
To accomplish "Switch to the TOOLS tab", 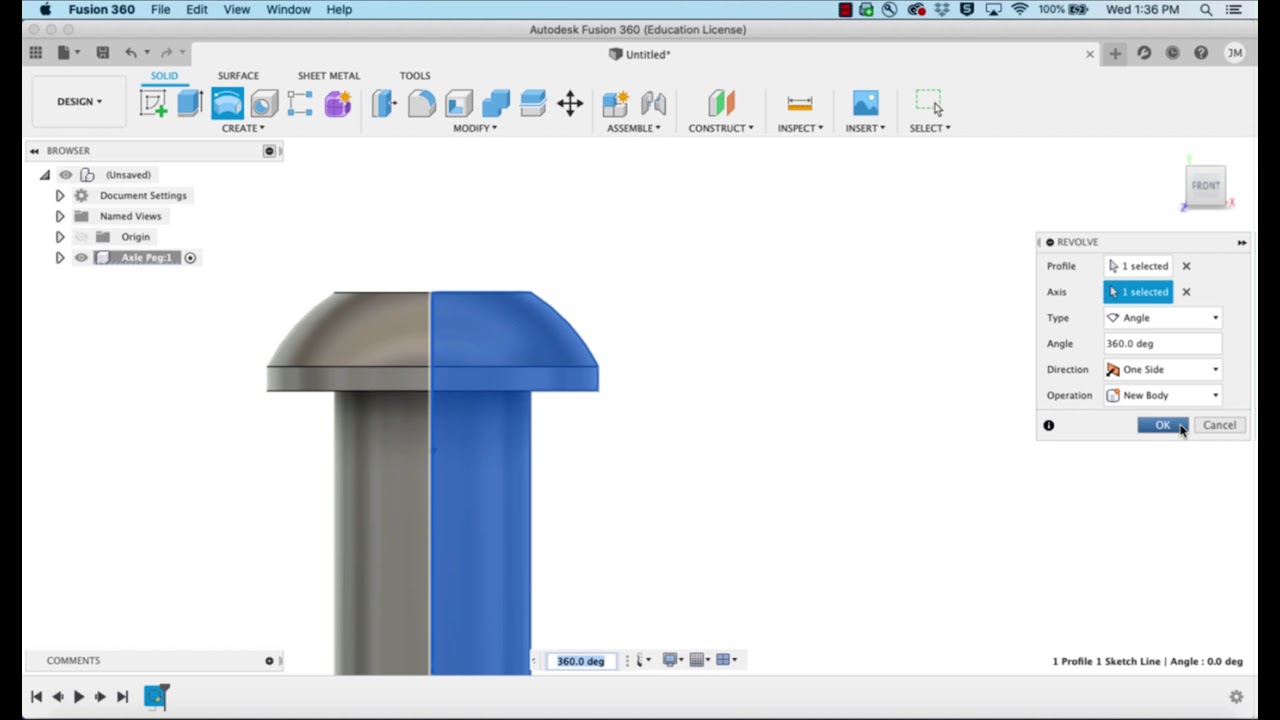I will click(x=415, y=76).
